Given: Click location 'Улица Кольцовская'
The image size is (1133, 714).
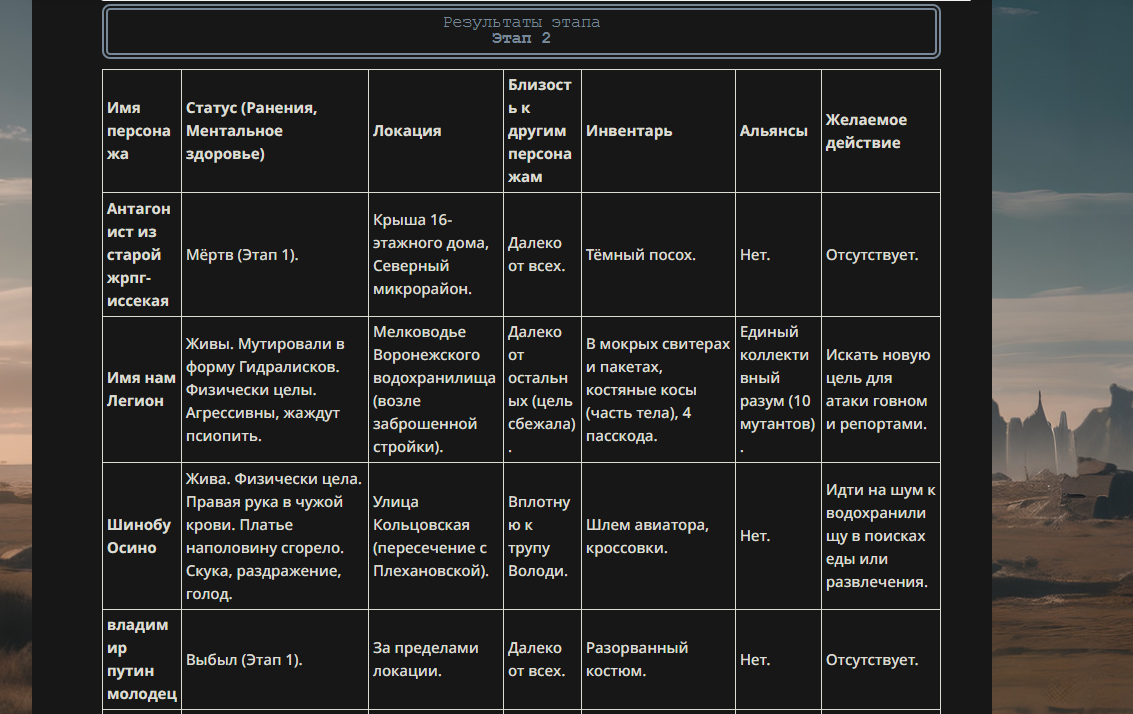Looking at the screenshot, I should 436,536.
